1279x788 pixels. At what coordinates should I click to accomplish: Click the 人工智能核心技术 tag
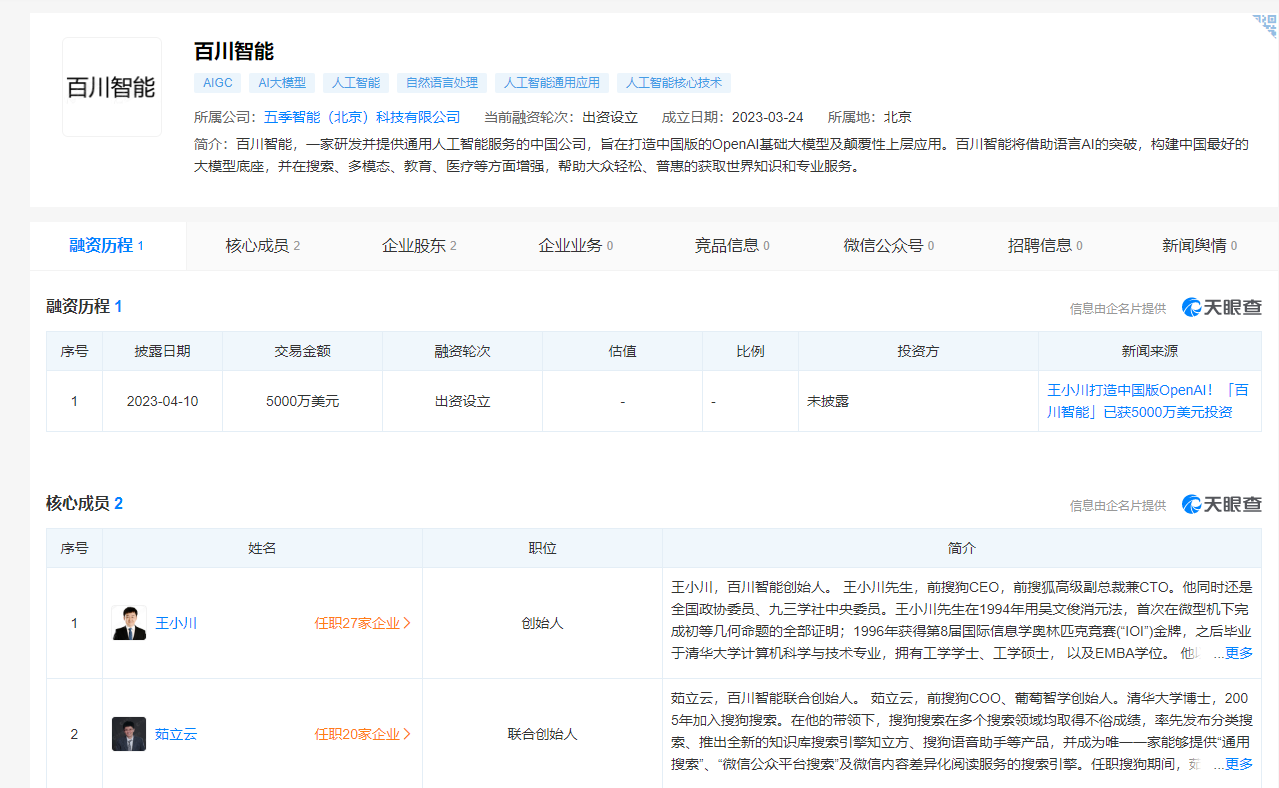(674, 83)
